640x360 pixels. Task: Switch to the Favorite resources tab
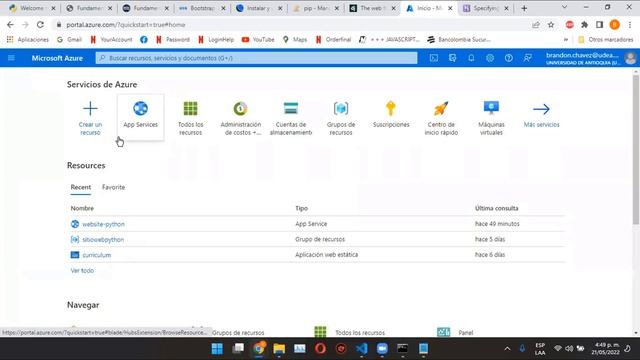tap(113, 187)
